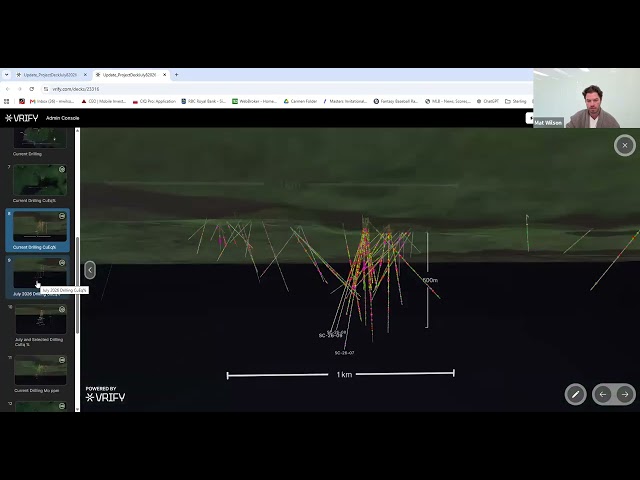The height and width of the screenshot is (480, 640).
Task: Click Mat Wilson video name tag
Action: pyautogui.click(x=548, y=122)
